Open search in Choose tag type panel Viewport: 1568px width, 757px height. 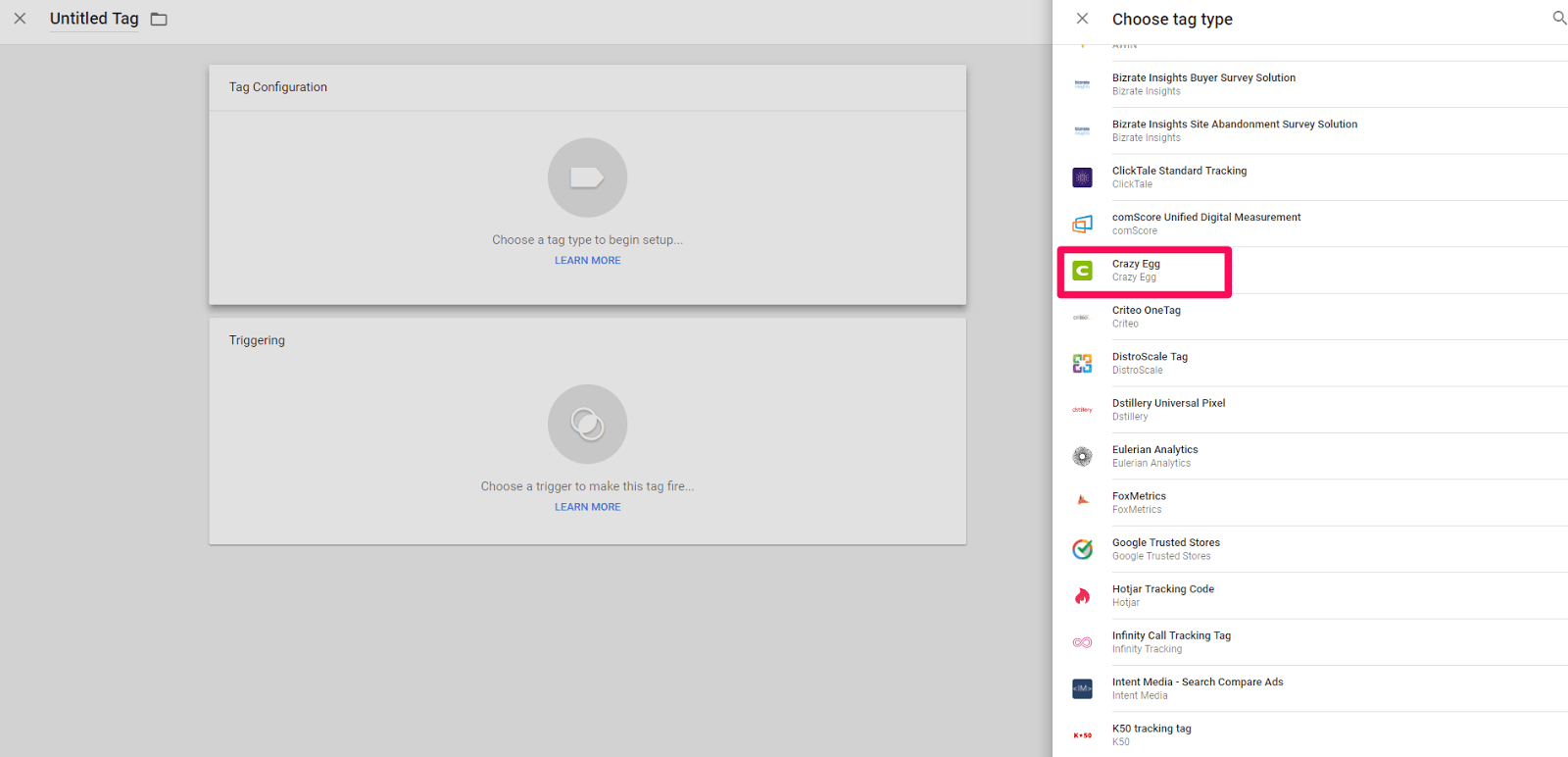pyautogui.click(x=1559, y=18)
